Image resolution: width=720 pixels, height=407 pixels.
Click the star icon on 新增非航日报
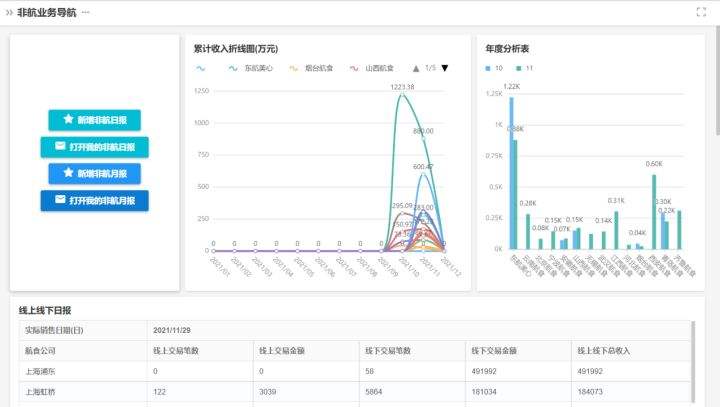coord(68,119)
